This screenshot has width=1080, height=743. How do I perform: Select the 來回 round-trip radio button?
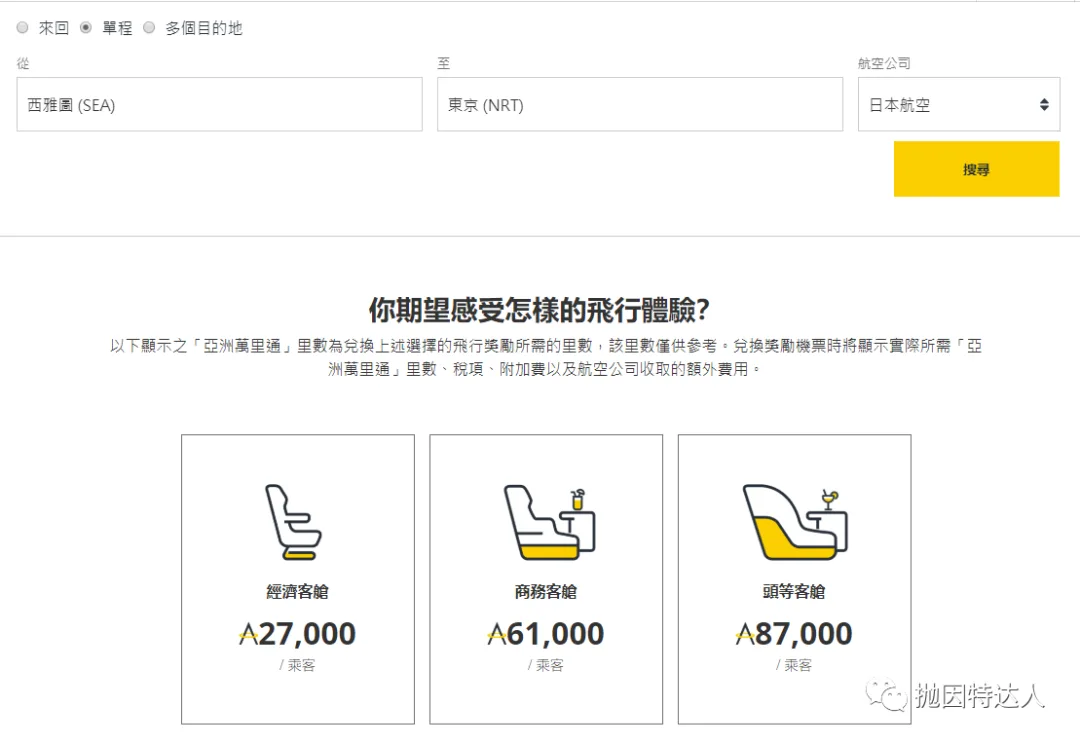22,27
